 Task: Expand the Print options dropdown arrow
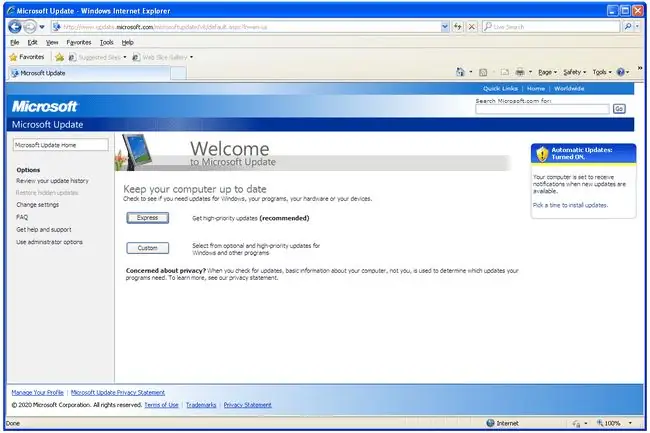click(x=530, y=73)
